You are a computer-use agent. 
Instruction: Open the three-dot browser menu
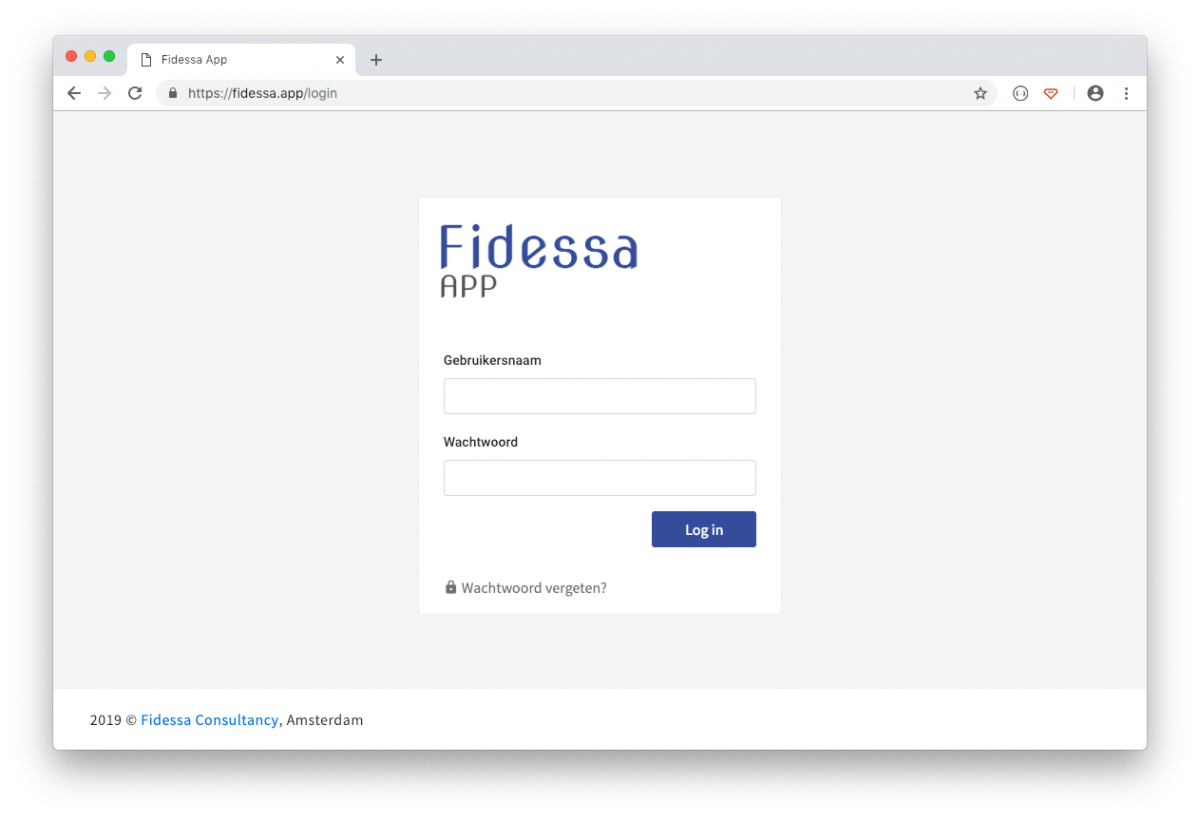pyautogui.click(x=1127, y=92)
